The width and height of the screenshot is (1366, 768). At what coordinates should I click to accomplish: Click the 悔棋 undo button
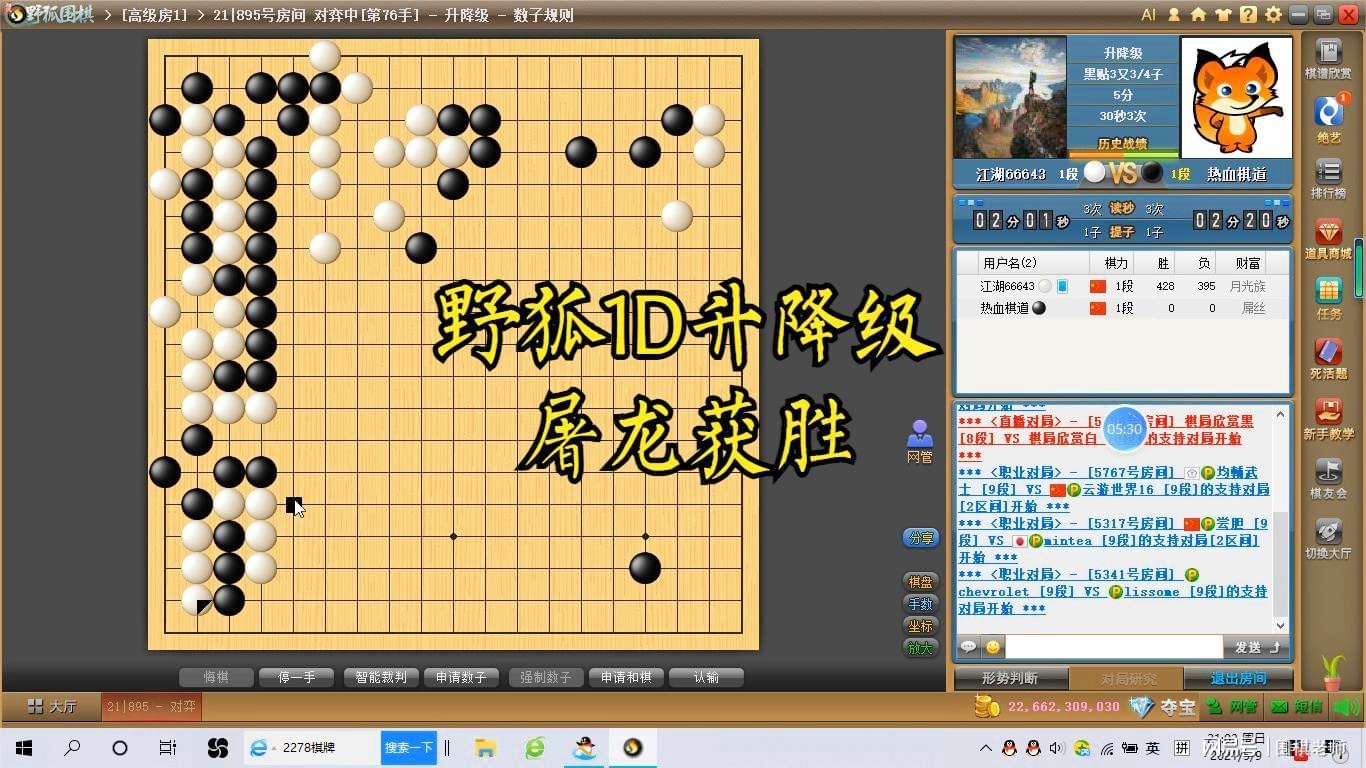216,677
